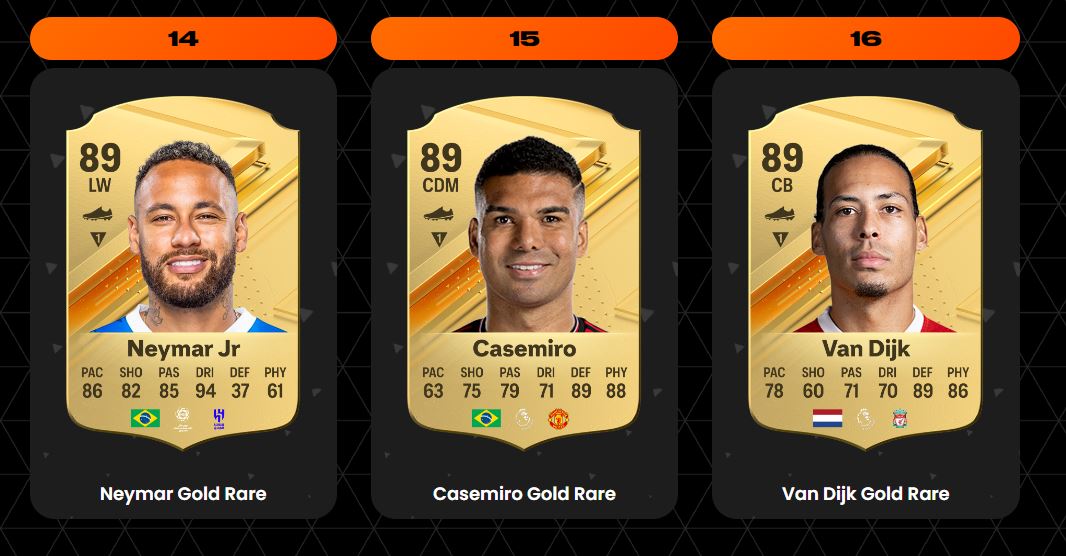Select the orange rank 16 banner
This screenshot has width=1066, height=556.
point(865,39)
